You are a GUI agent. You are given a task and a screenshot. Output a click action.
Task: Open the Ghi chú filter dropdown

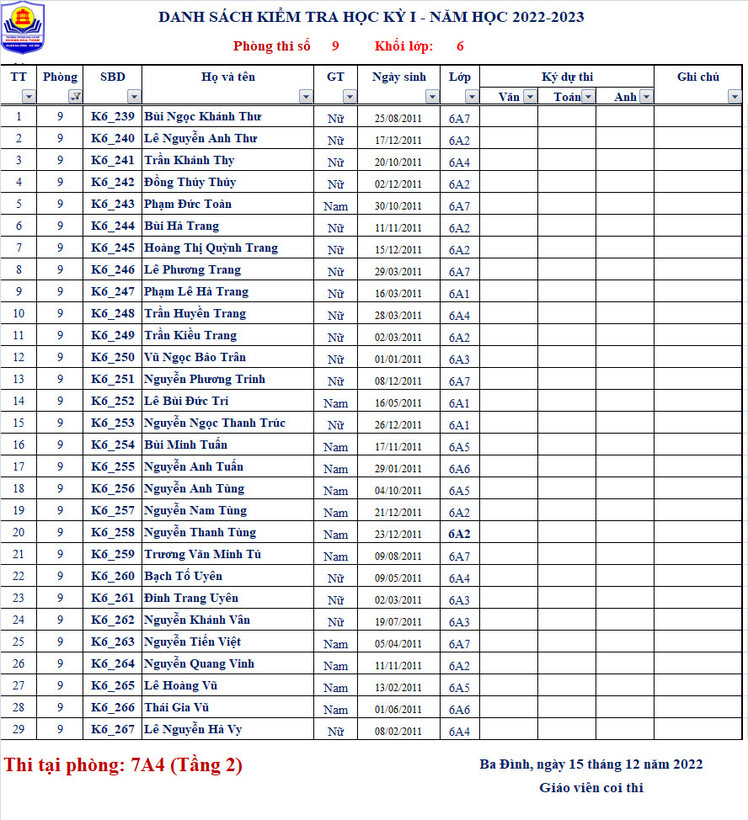point(734,96)
